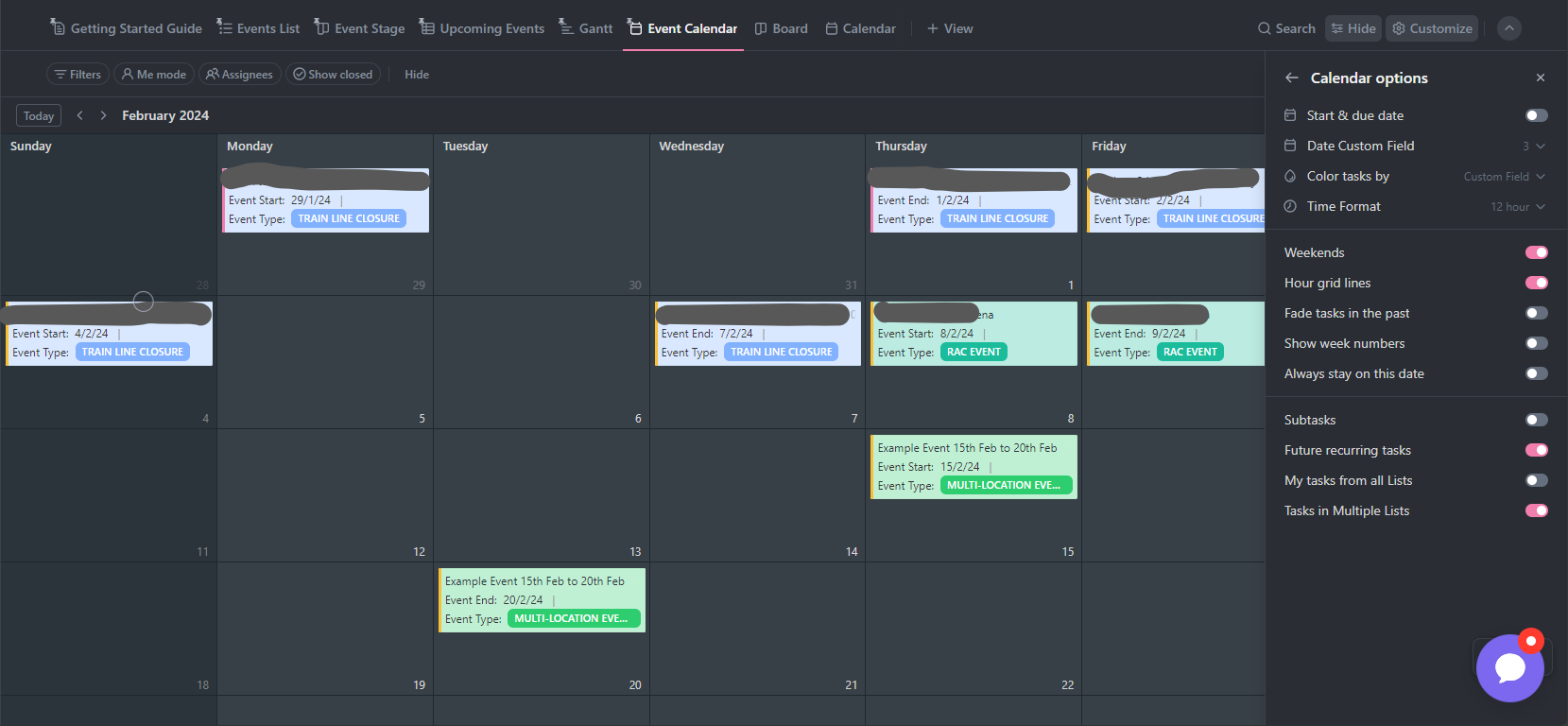
Task: Close the Calendar options panel
Action: tap(1541, 78)
